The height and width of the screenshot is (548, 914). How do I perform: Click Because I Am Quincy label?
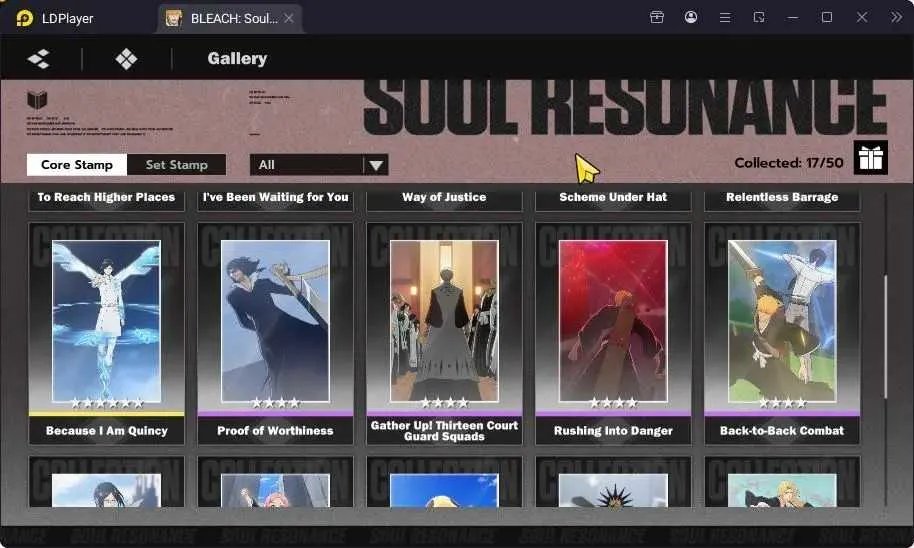(107, 431)
